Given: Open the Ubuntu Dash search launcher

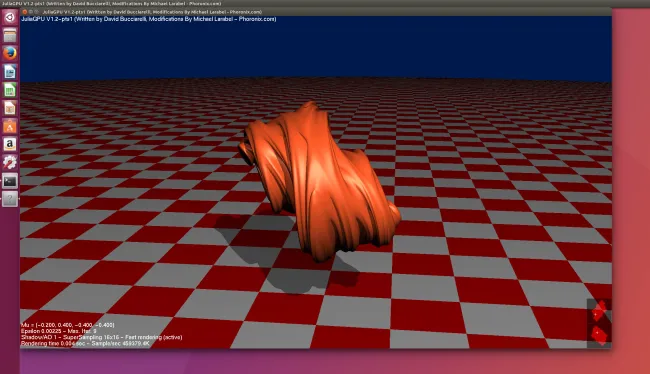Looking at the screenshot, I should [10, 17].
